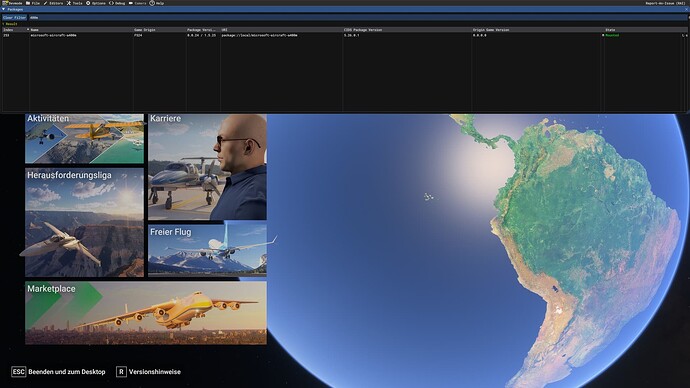Sort by the CIGS Package Version column header
This screenshot has height=388, width=690.
[363, 30]
